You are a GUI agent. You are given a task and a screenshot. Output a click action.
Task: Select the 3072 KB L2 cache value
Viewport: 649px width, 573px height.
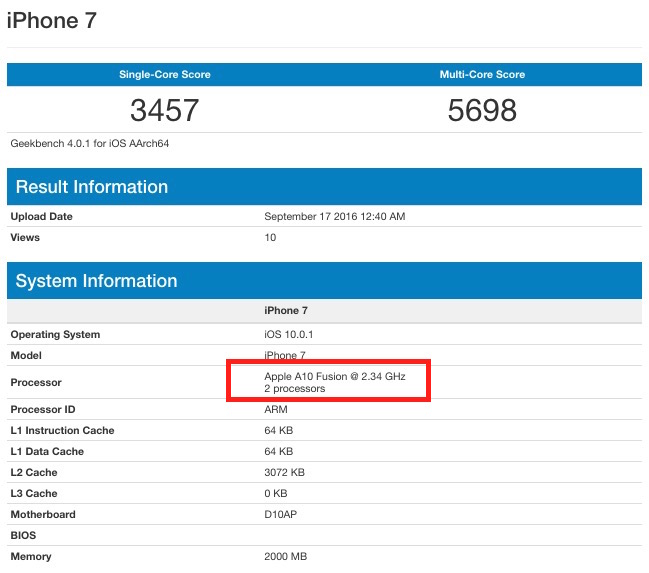click(x=284, y=473)
